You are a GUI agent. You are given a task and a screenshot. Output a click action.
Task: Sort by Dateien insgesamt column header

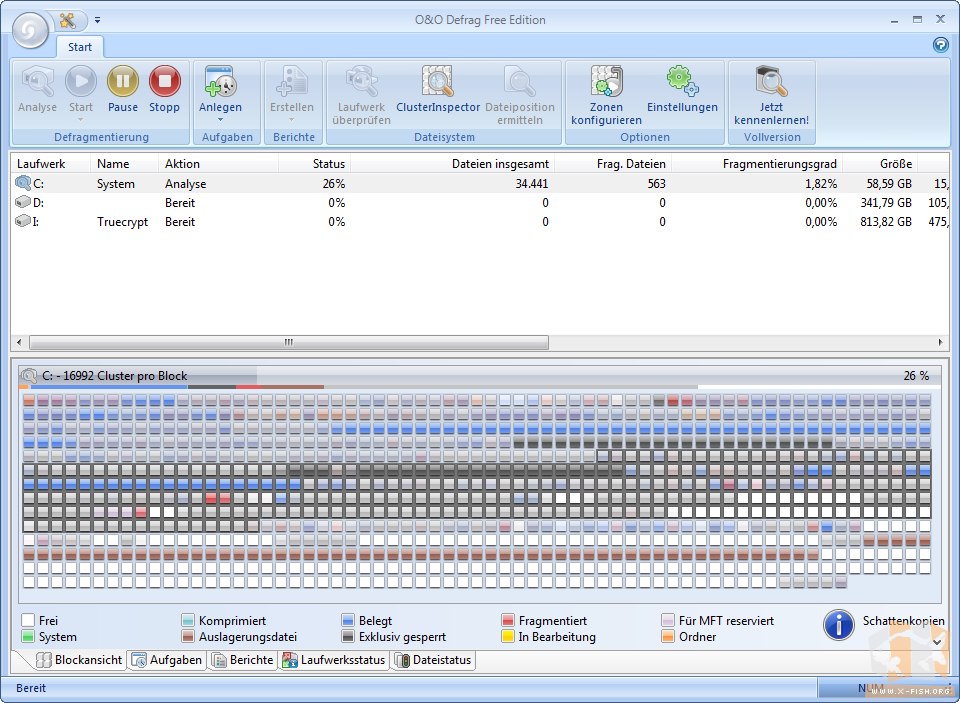[452, 164]
